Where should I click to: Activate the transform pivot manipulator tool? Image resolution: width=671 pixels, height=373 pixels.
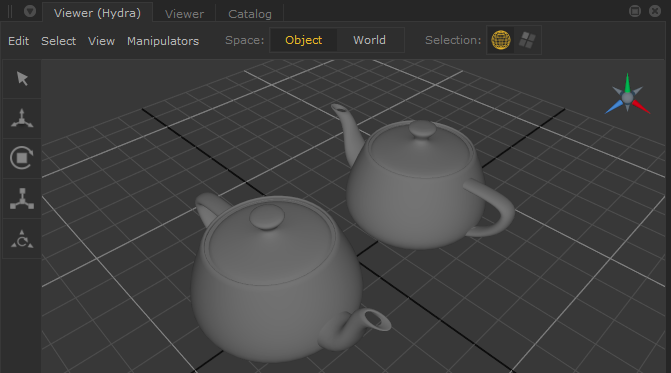[x=22, y=239]
